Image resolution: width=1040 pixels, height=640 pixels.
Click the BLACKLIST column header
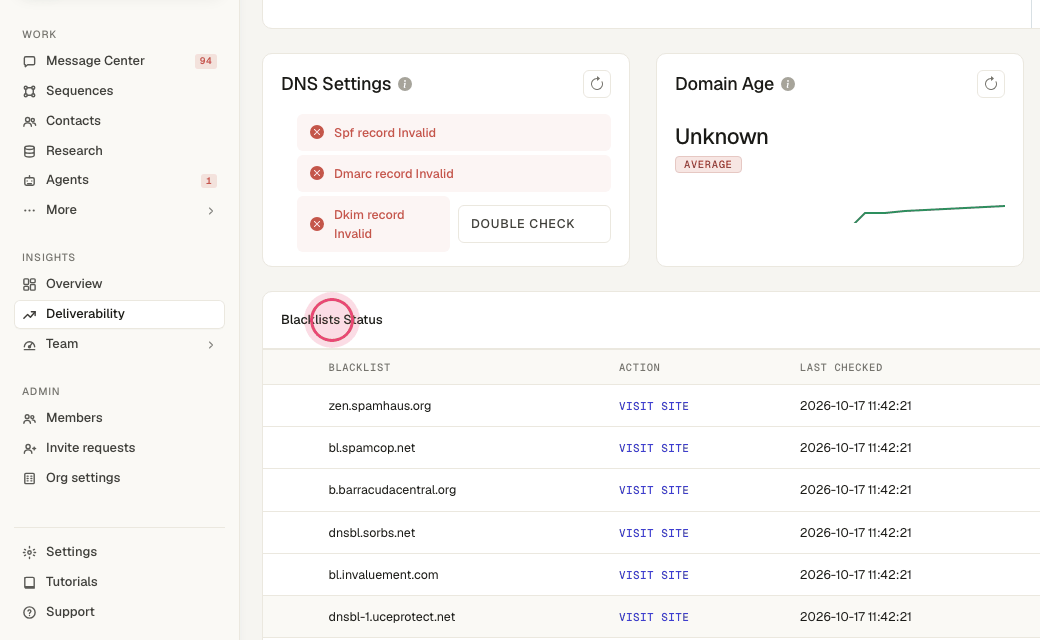point(359,367)
